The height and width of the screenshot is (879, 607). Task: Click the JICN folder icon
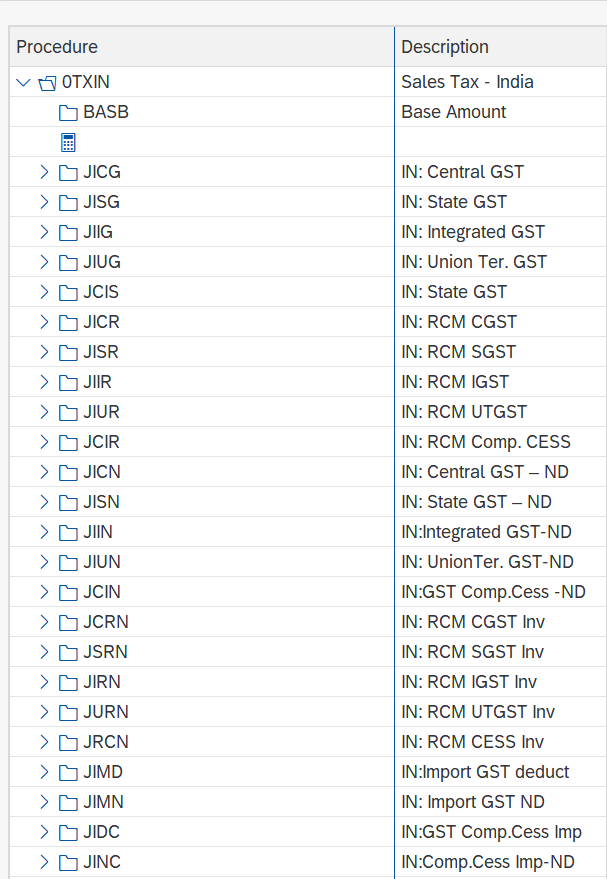pyautogui.click(x=68, y=473)
